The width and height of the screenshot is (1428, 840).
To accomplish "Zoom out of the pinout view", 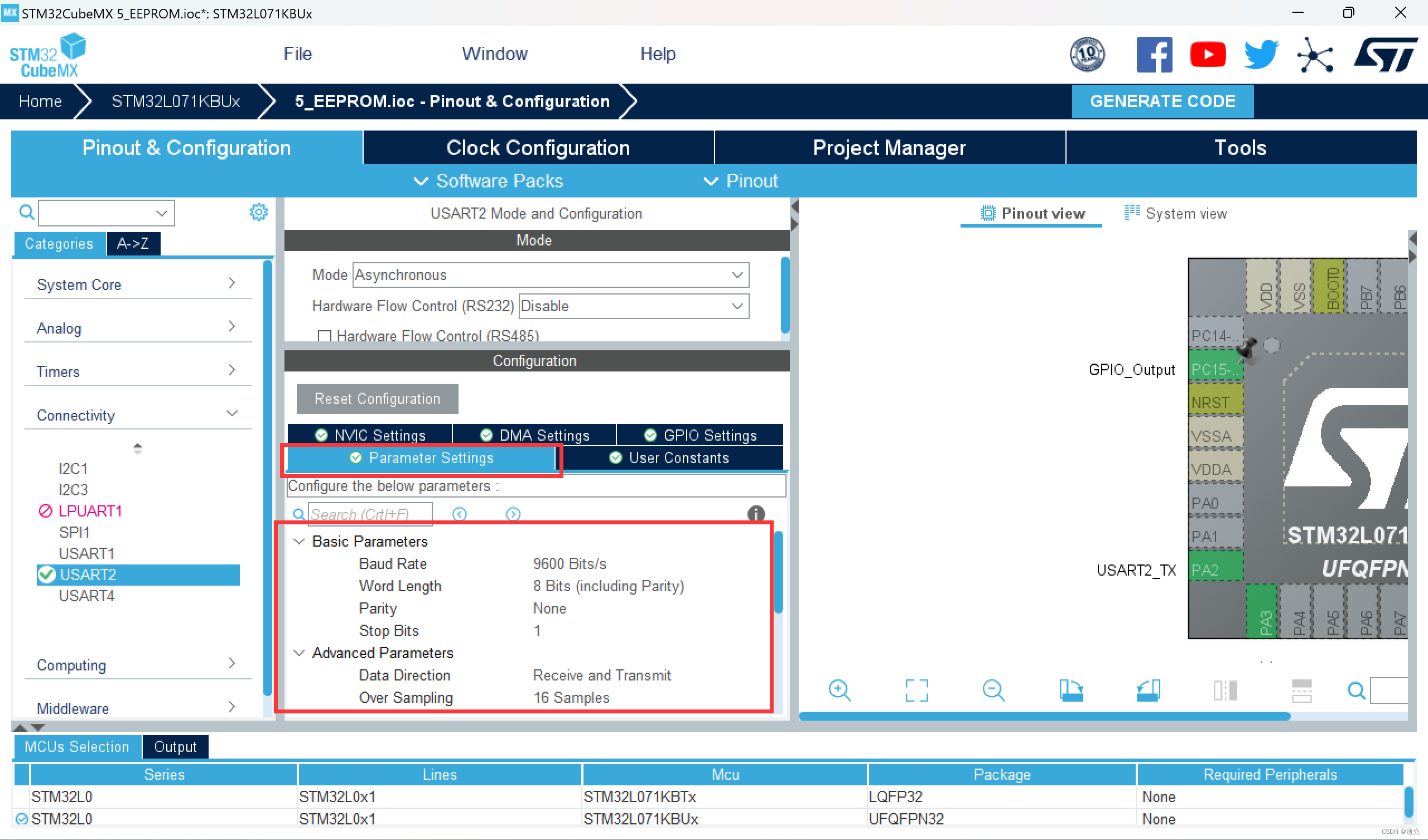I will [x=993, y=691].
